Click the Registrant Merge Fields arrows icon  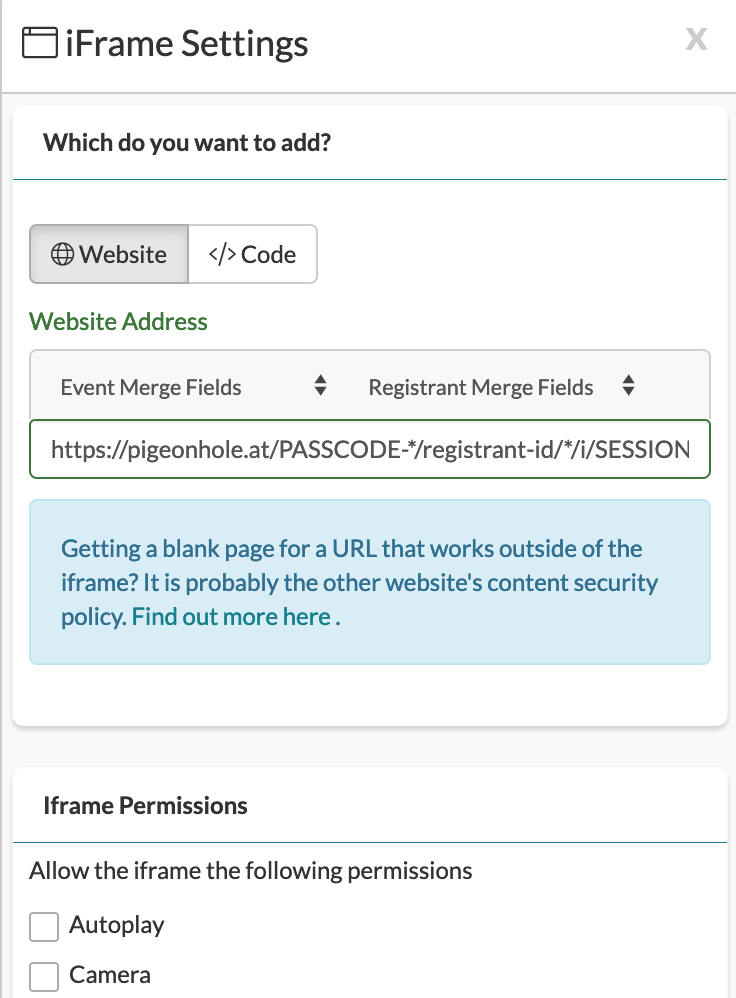628,386
